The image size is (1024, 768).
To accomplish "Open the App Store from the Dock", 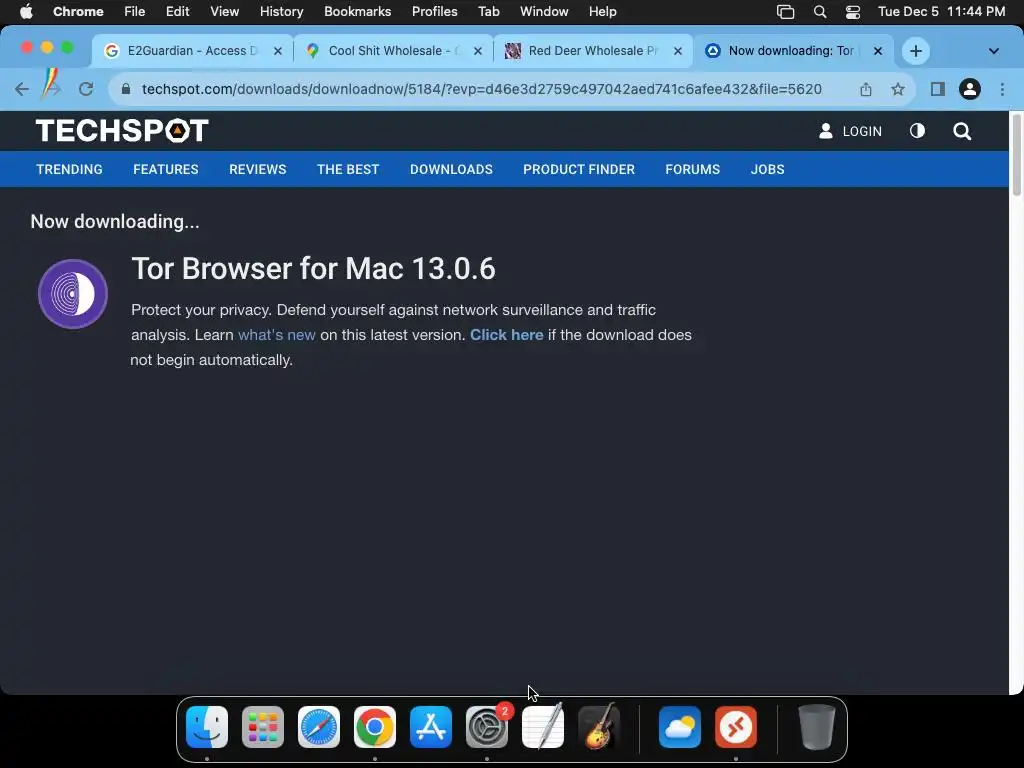I will 431,727.
